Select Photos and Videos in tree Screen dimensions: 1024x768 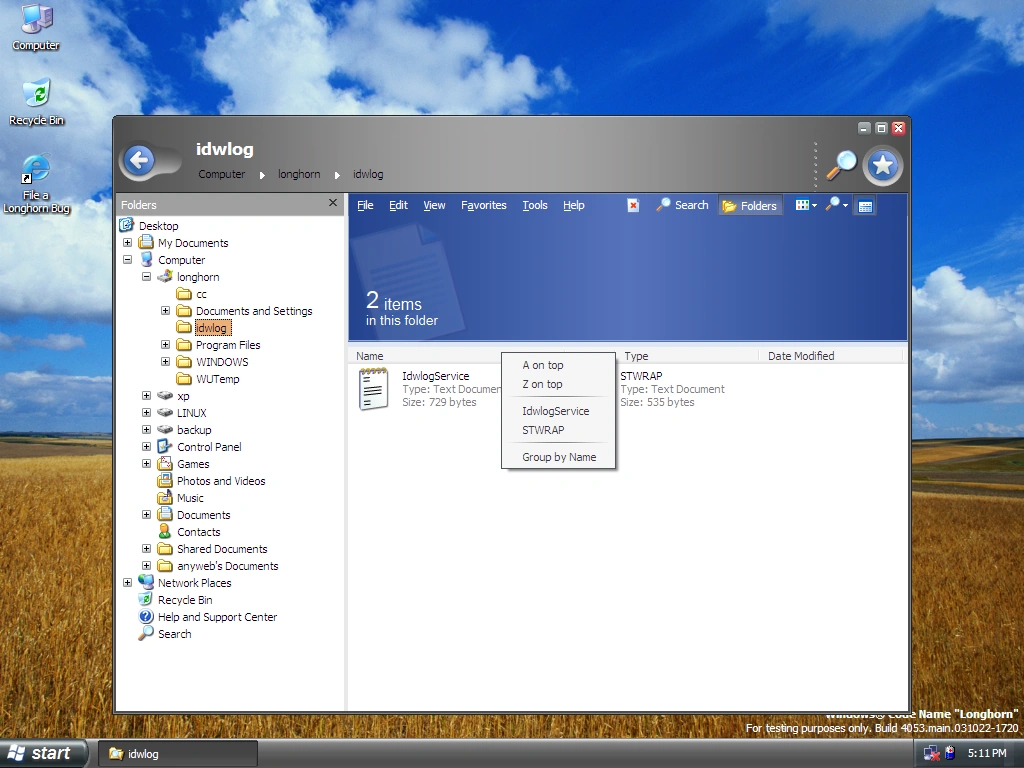click(x=221, y=481)
